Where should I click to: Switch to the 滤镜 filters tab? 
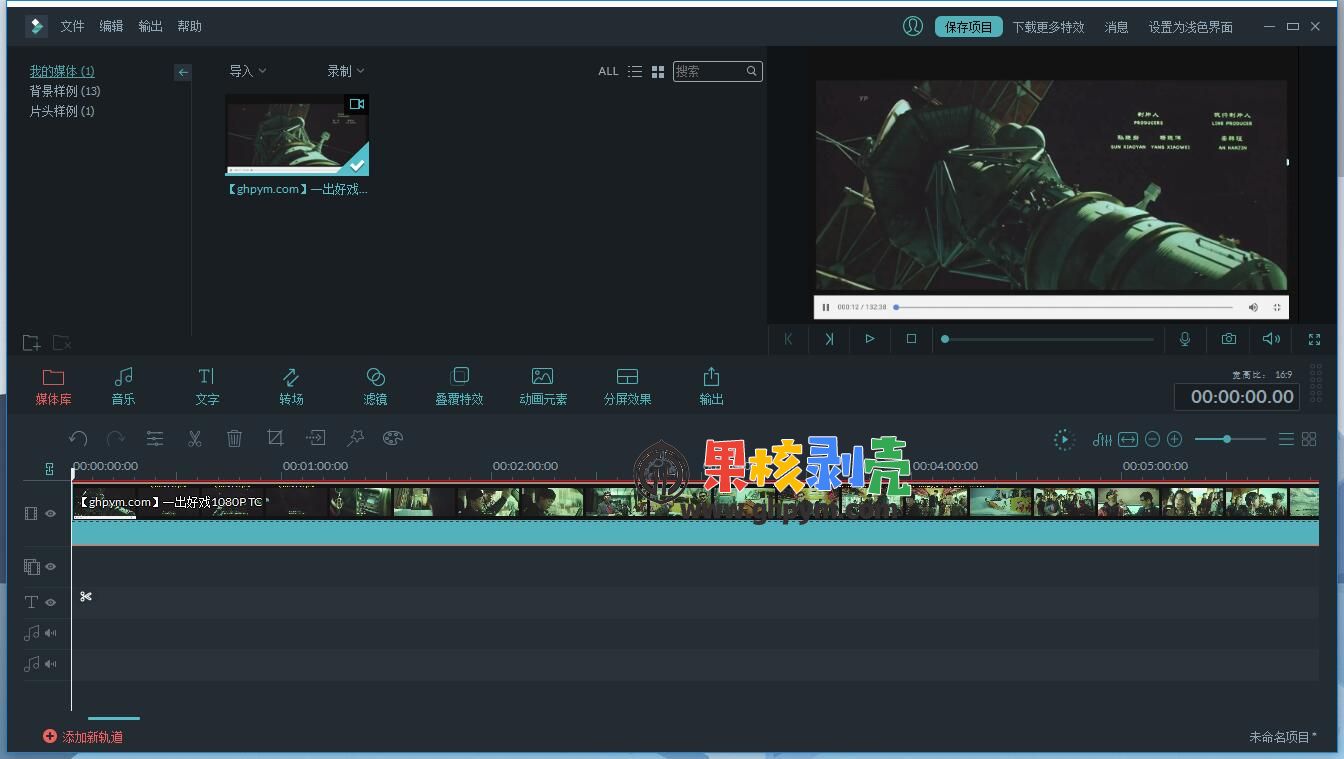click(375, 386)
